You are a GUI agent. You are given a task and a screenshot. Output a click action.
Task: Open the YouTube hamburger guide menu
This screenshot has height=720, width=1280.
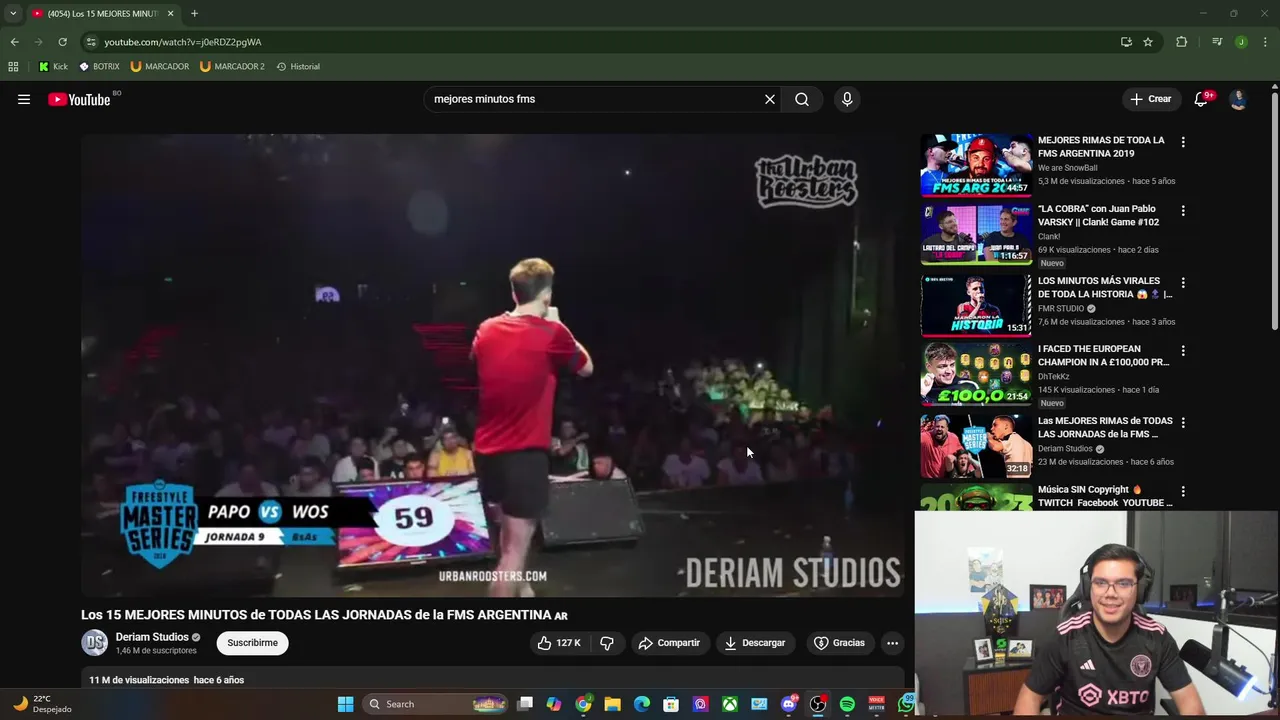(x=24, y=99)
